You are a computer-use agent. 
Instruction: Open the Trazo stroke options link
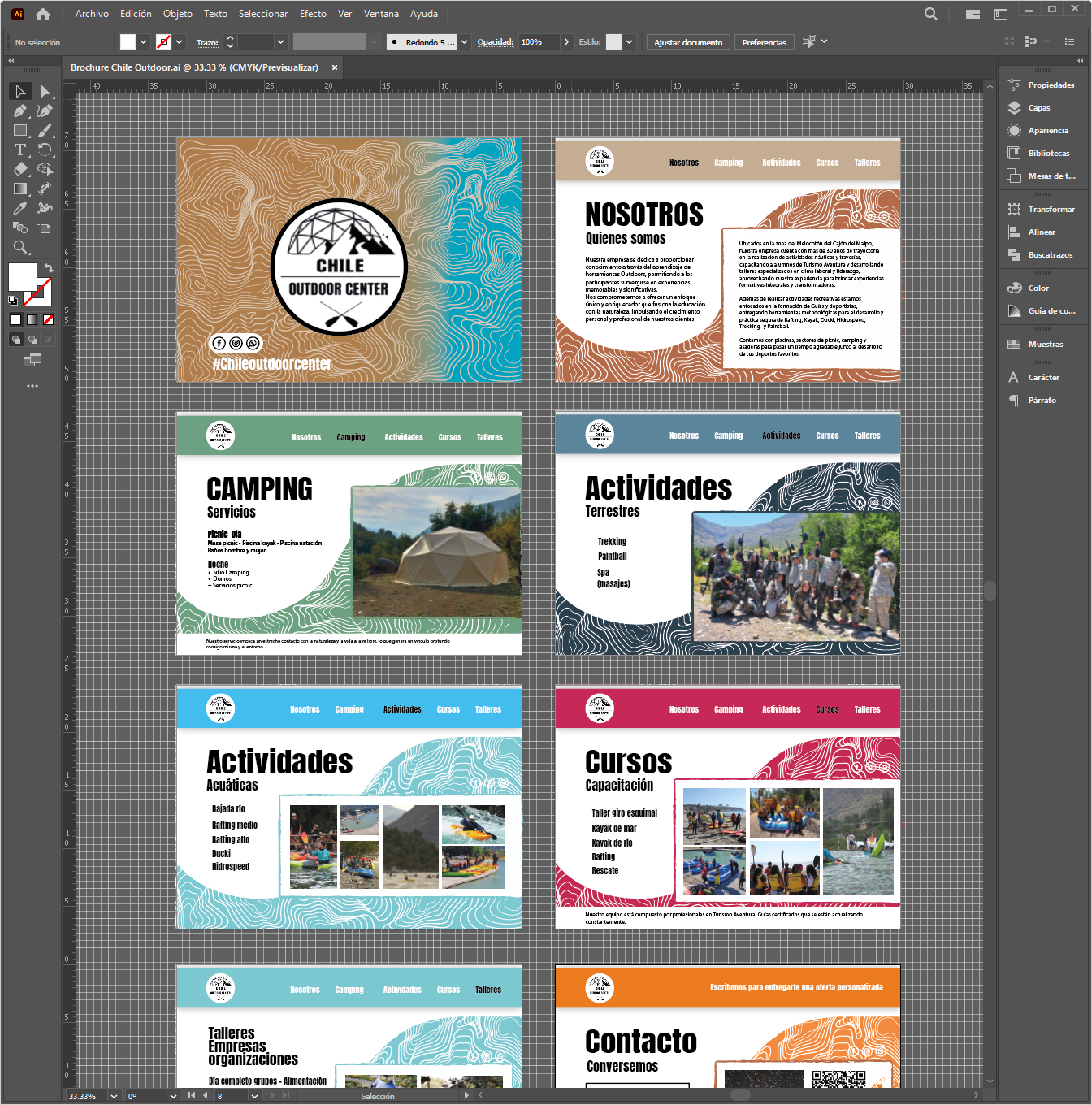pos(207,42)
